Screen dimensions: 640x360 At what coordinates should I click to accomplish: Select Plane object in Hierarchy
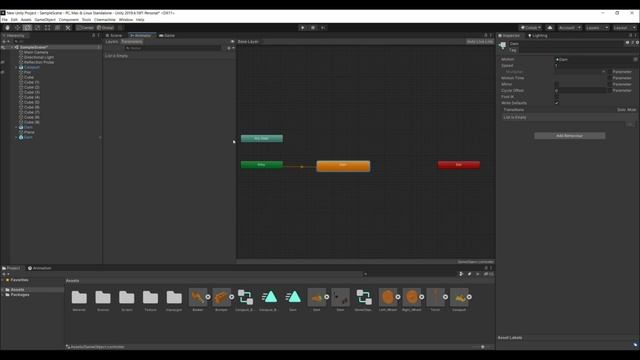pyautogui.click(x=29, y=132)
